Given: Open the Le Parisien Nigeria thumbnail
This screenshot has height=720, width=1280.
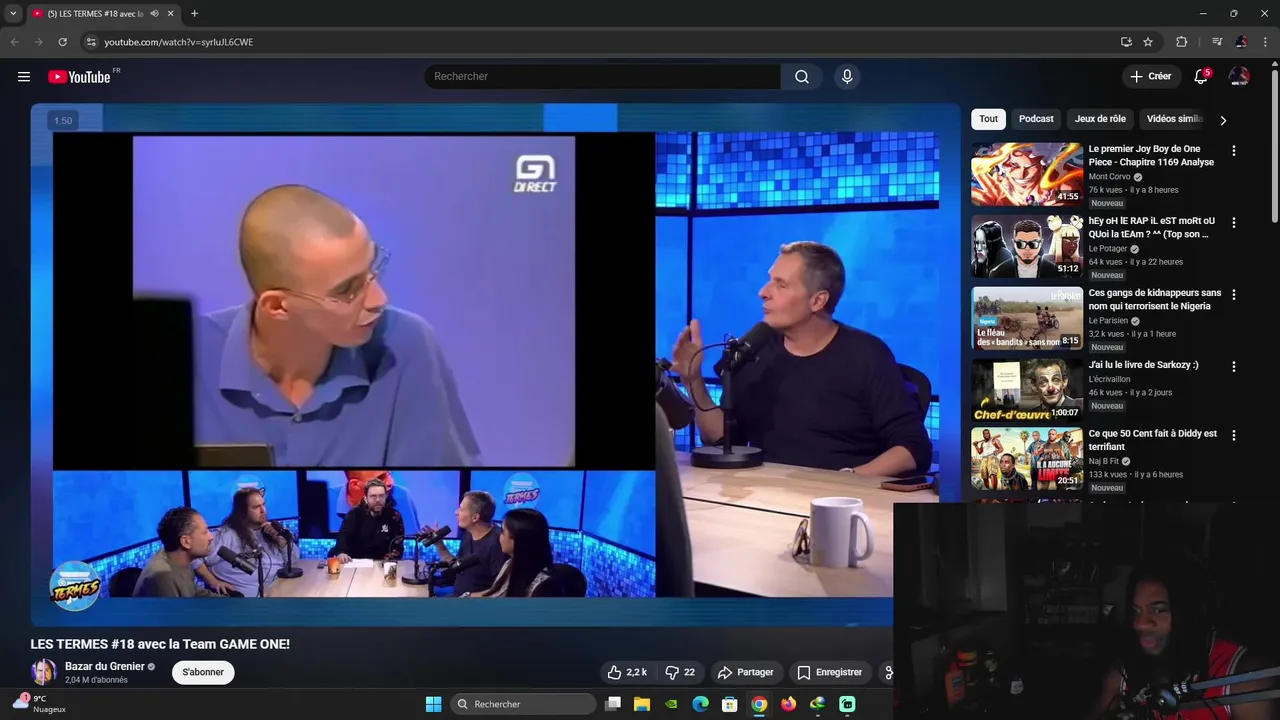Looking at the screenshot, I should click(x=1027, y=318).
